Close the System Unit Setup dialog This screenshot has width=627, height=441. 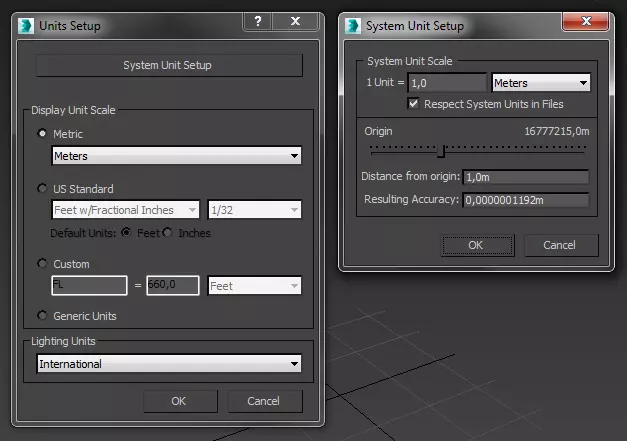pos(586,21)
